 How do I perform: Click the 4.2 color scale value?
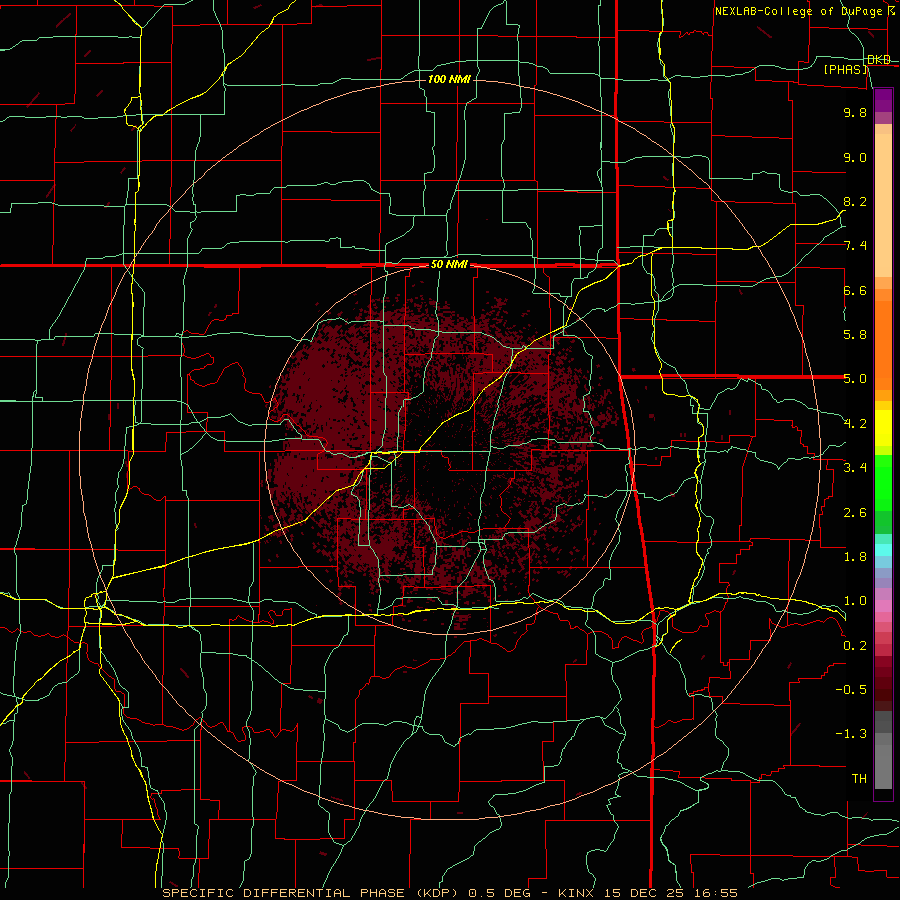click(x=855, y=424)
